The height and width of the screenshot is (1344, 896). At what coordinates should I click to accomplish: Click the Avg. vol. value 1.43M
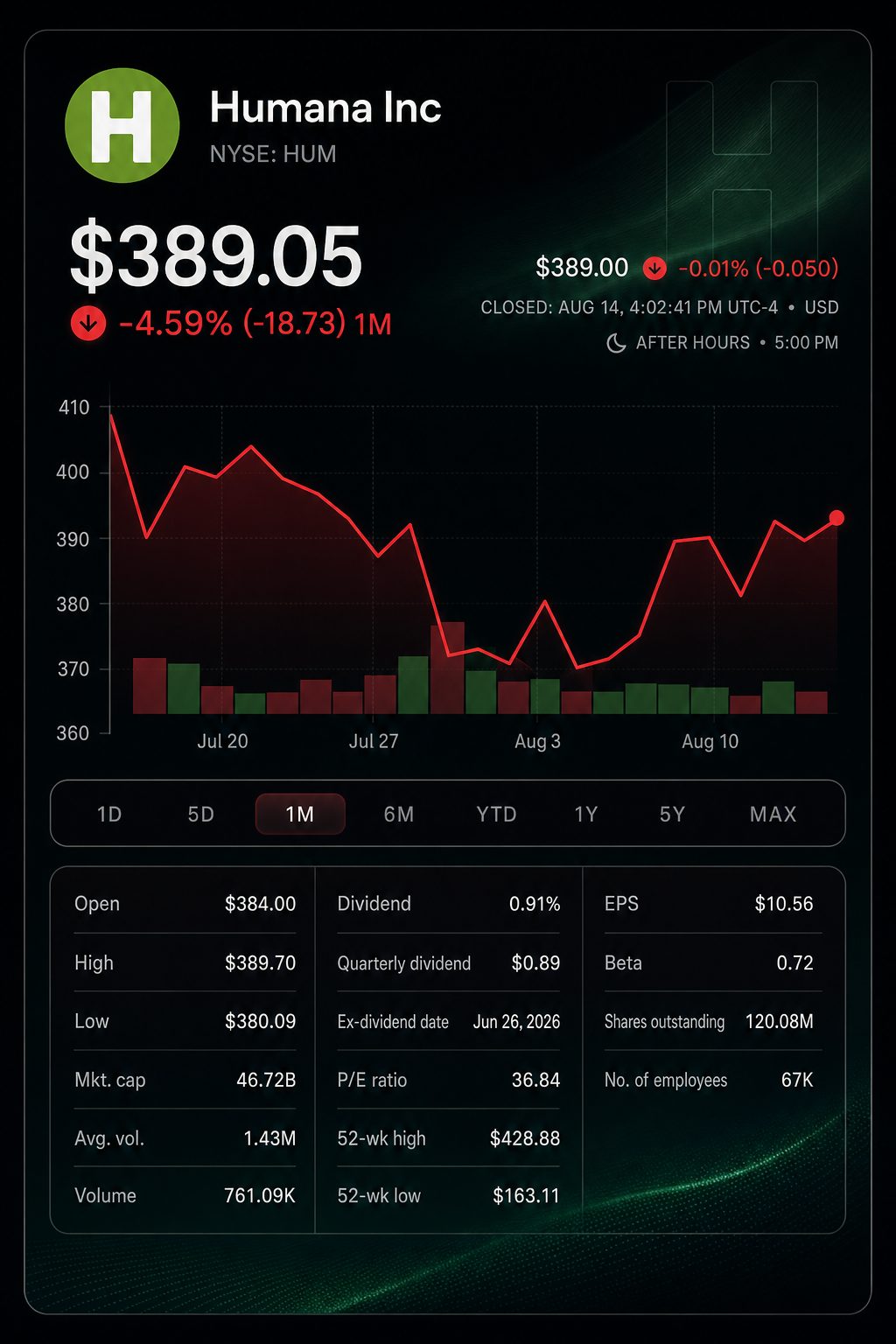click(x=269, y=1138)
